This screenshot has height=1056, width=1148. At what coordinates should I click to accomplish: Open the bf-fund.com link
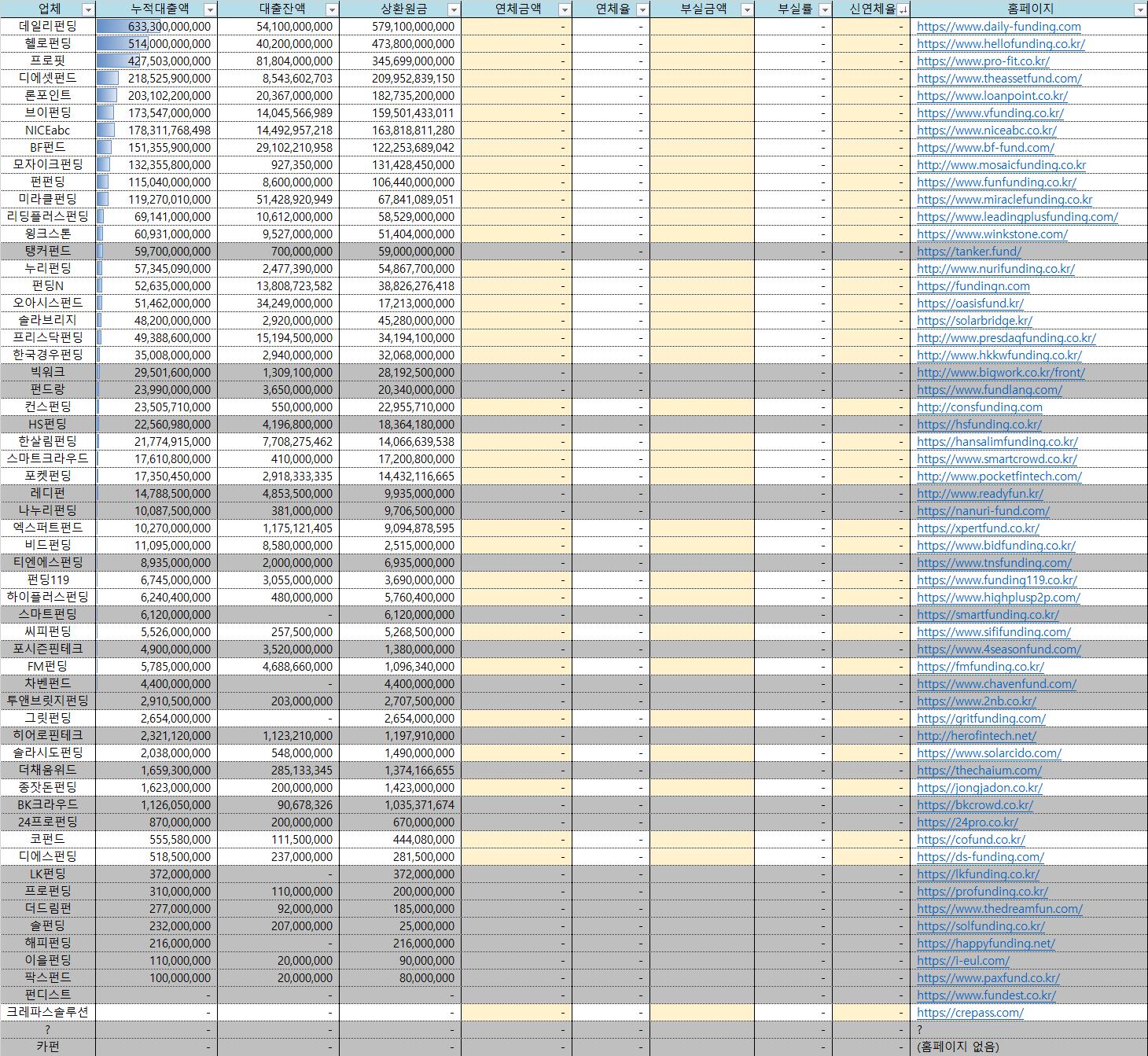point(985,148)
